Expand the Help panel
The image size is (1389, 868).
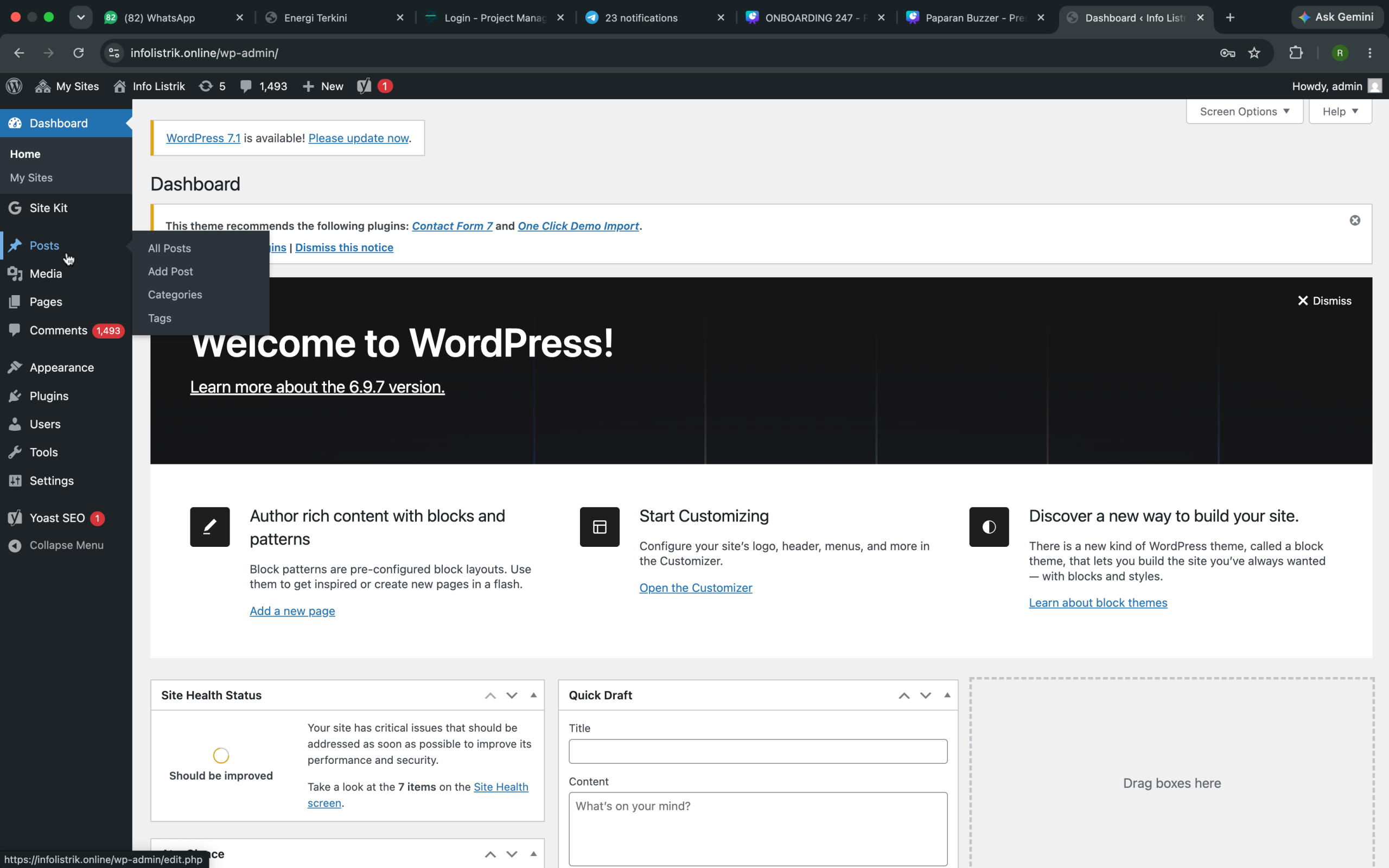click(1340, 111)
